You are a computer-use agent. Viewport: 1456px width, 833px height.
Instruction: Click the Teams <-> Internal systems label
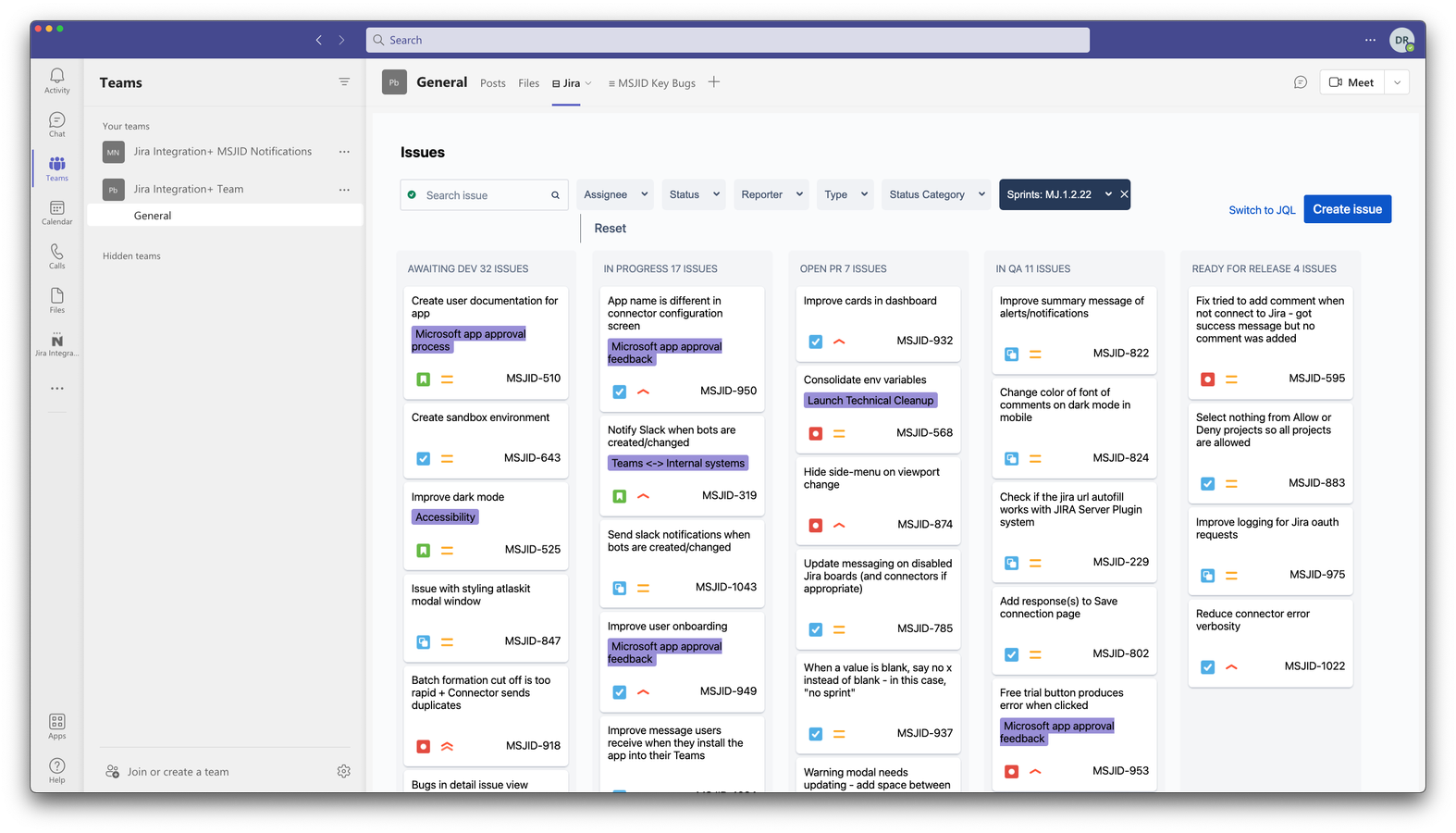(x=678, y=464)
